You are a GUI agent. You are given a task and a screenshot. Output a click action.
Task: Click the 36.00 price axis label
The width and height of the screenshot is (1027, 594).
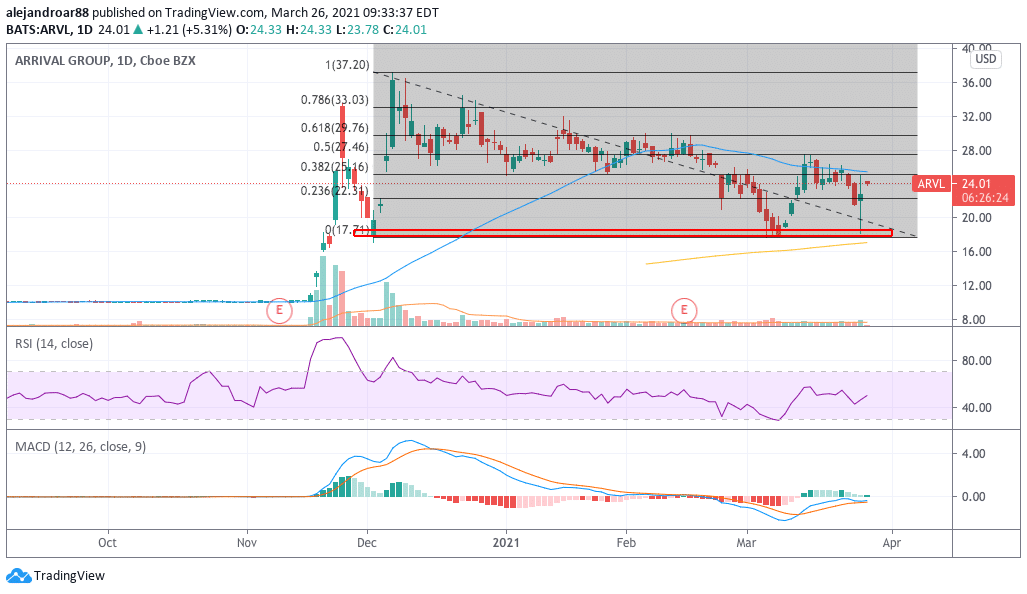(976, 83)
